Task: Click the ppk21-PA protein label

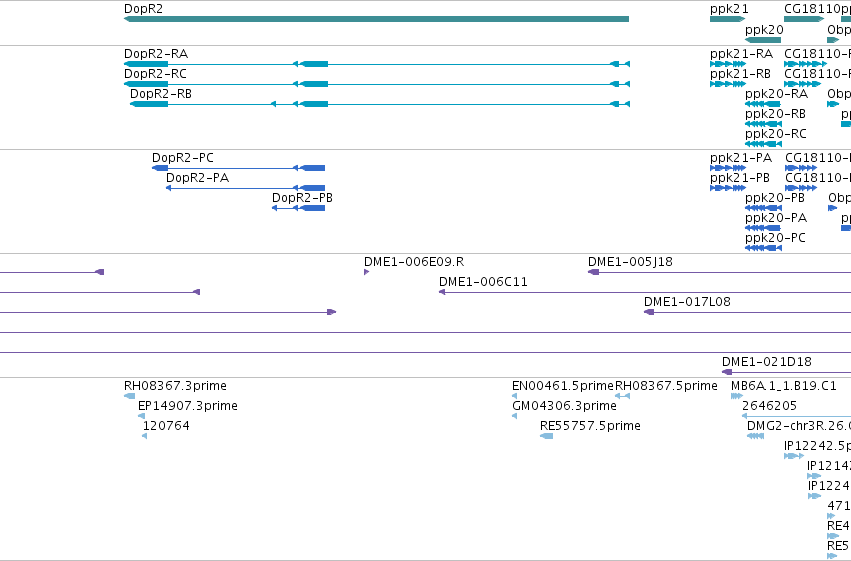Action: coord(741,158)
